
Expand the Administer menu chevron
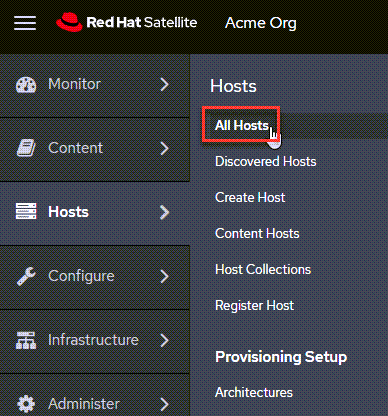[x=164, y=404]
